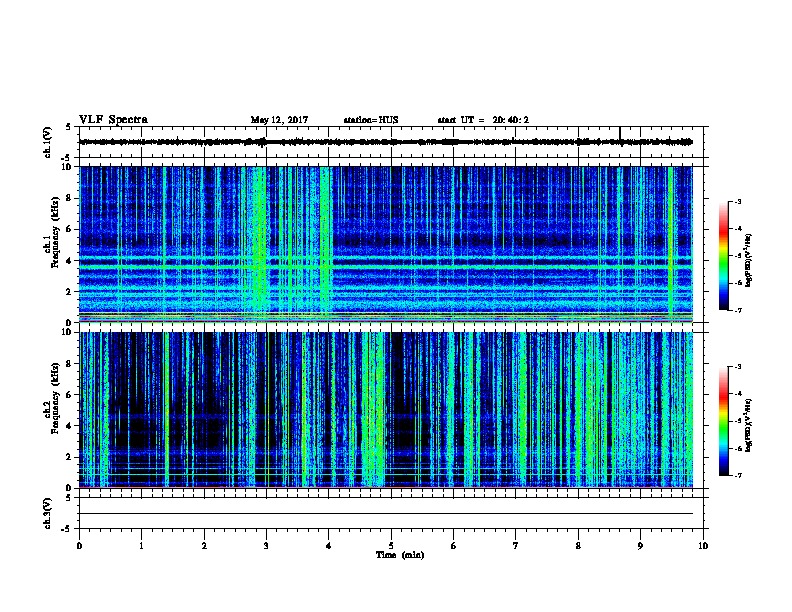Click the "9" tick on the time axis
Viewport: 792px width, 612px height.
(x=640, y=546)
